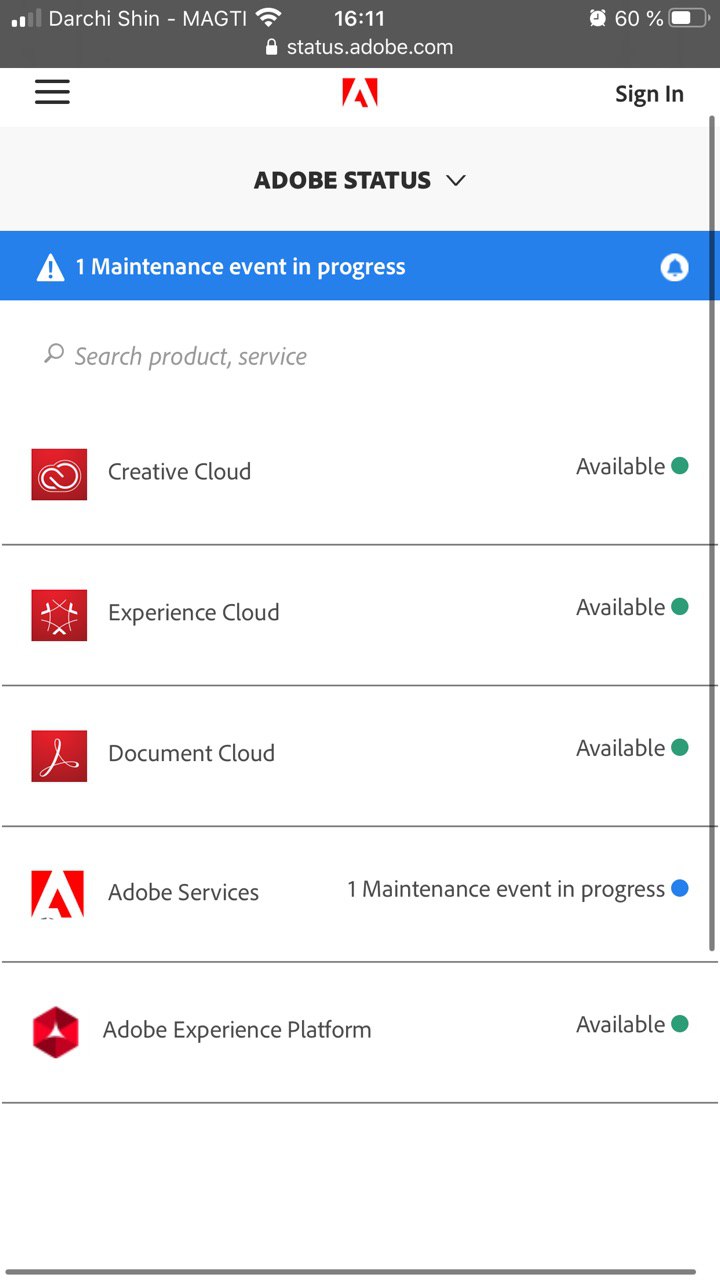Click the Sign In link

coord(649,94)
